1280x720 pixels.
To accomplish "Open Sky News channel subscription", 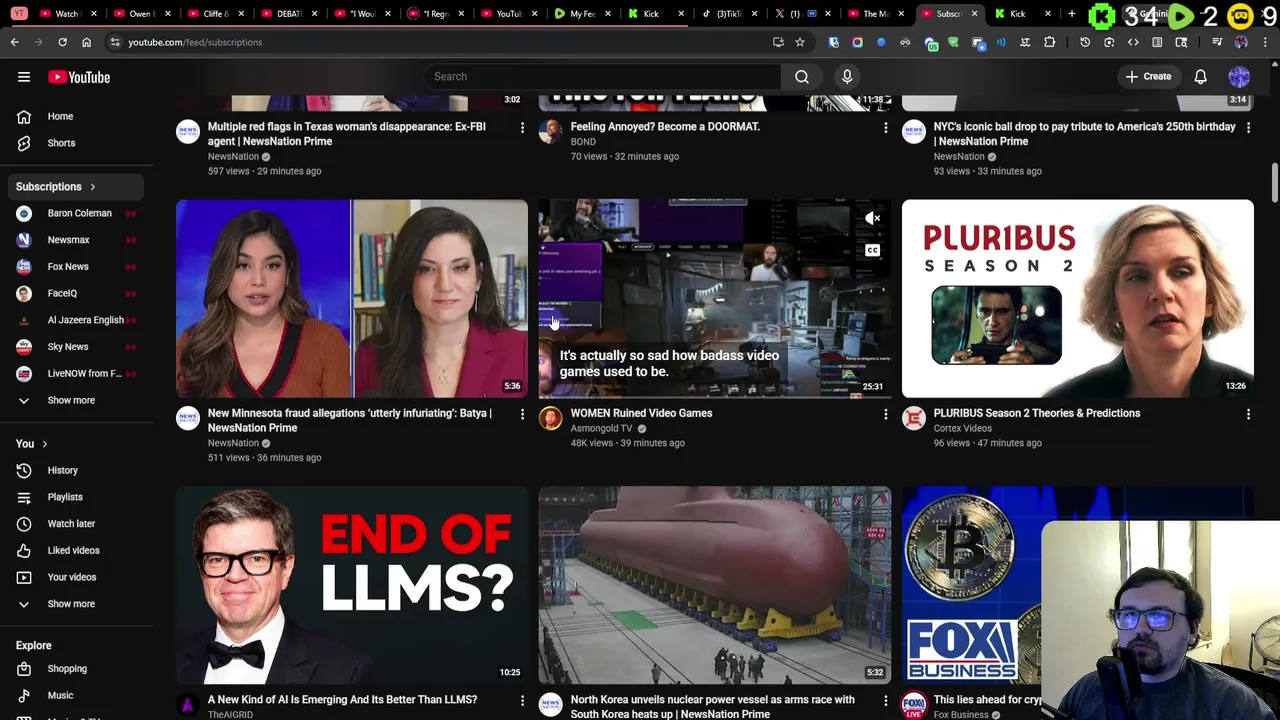I will [78, 347].
